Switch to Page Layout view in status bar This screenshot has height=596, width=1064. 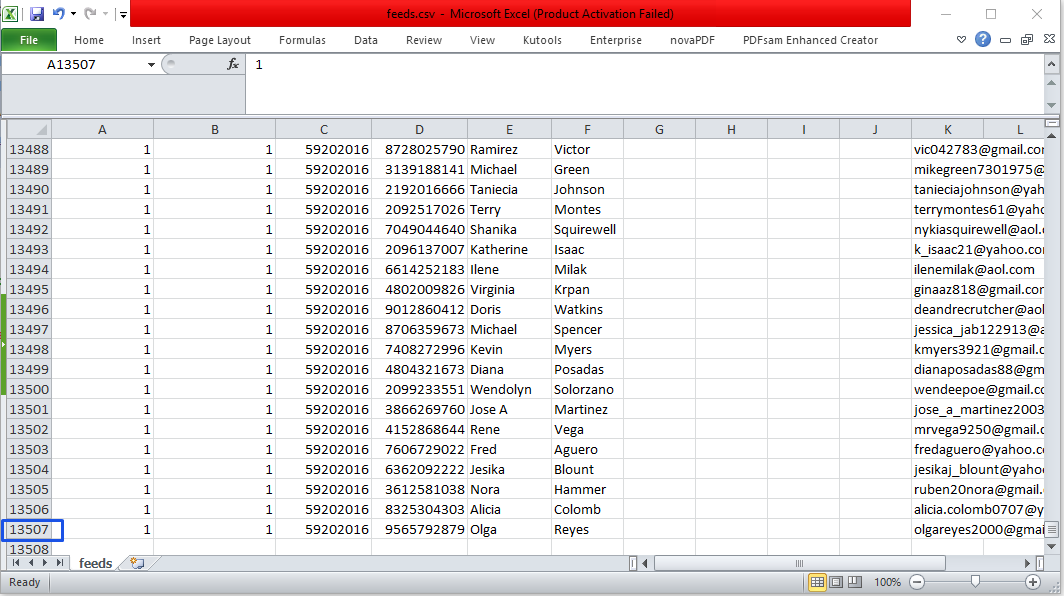click(836, 582)
